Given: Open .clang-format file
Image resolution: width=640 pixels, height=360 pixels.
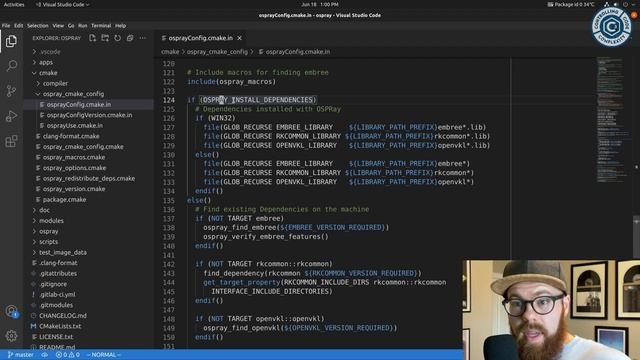Looking at the screenshot, I should [89, 263].
